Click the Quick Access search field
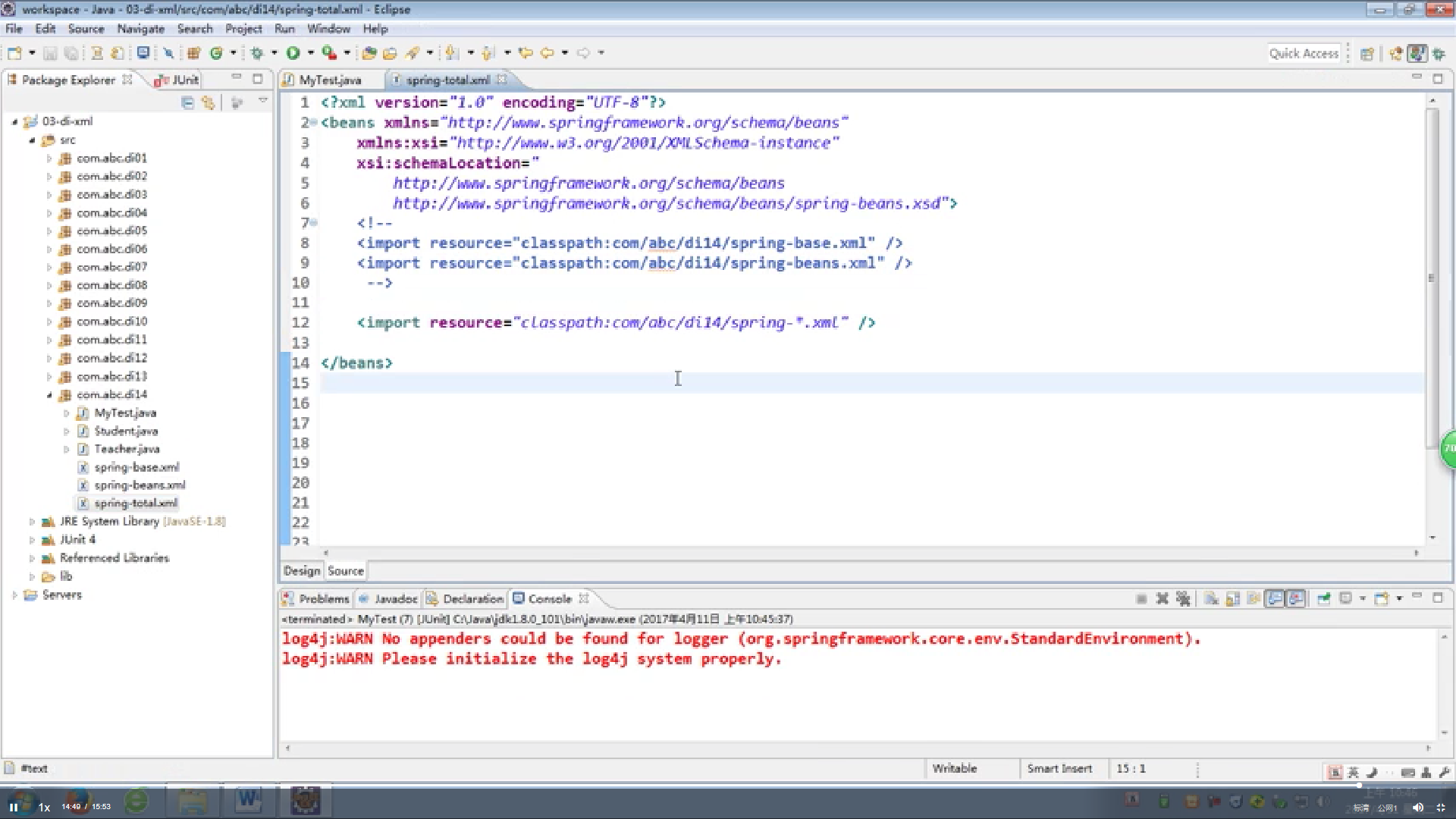This screenshot has width=1456, height=819. tap(1304, 53)
